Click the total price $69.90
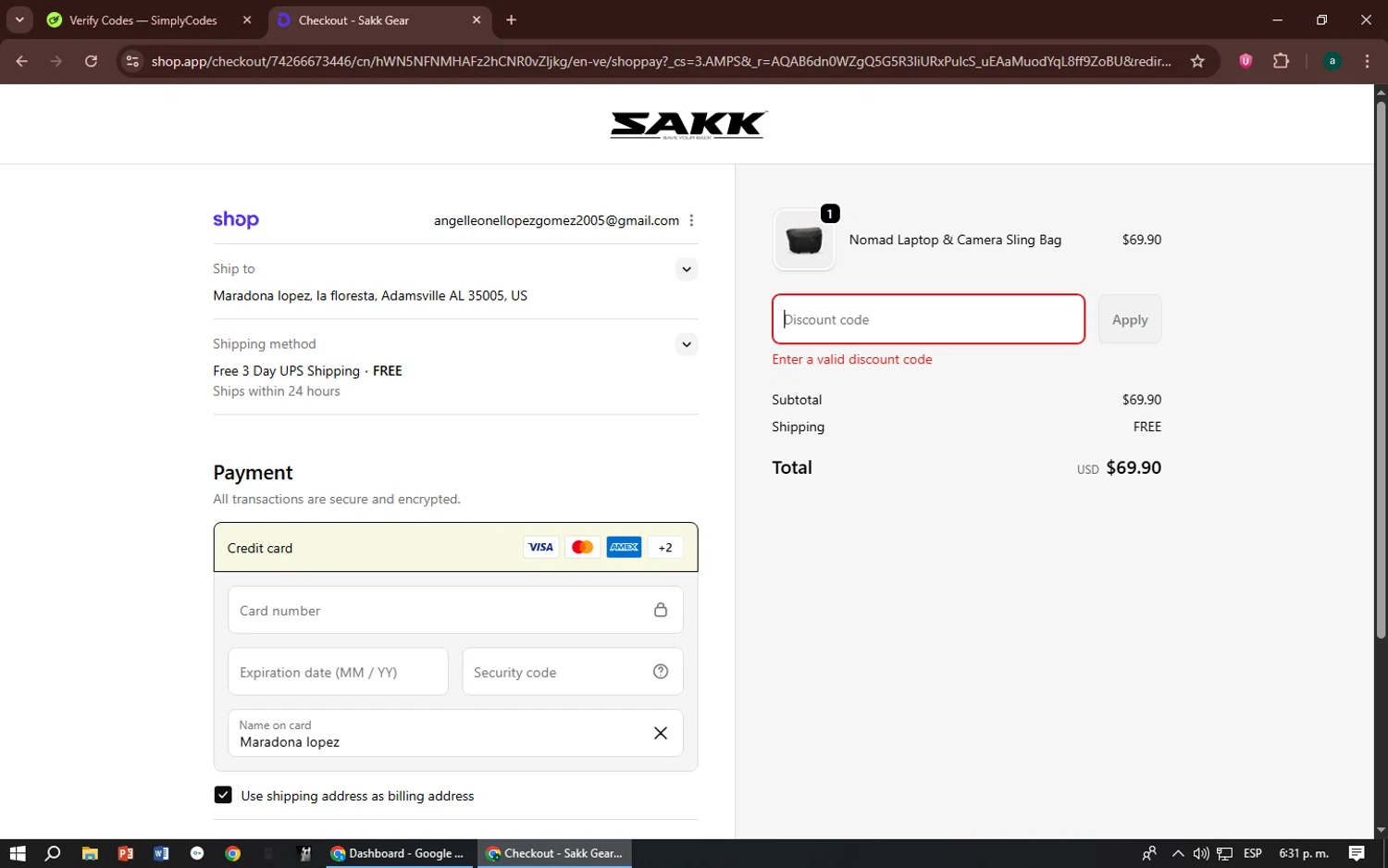Viewport: 1388px width, 868px height. [x=1134, y=467]
